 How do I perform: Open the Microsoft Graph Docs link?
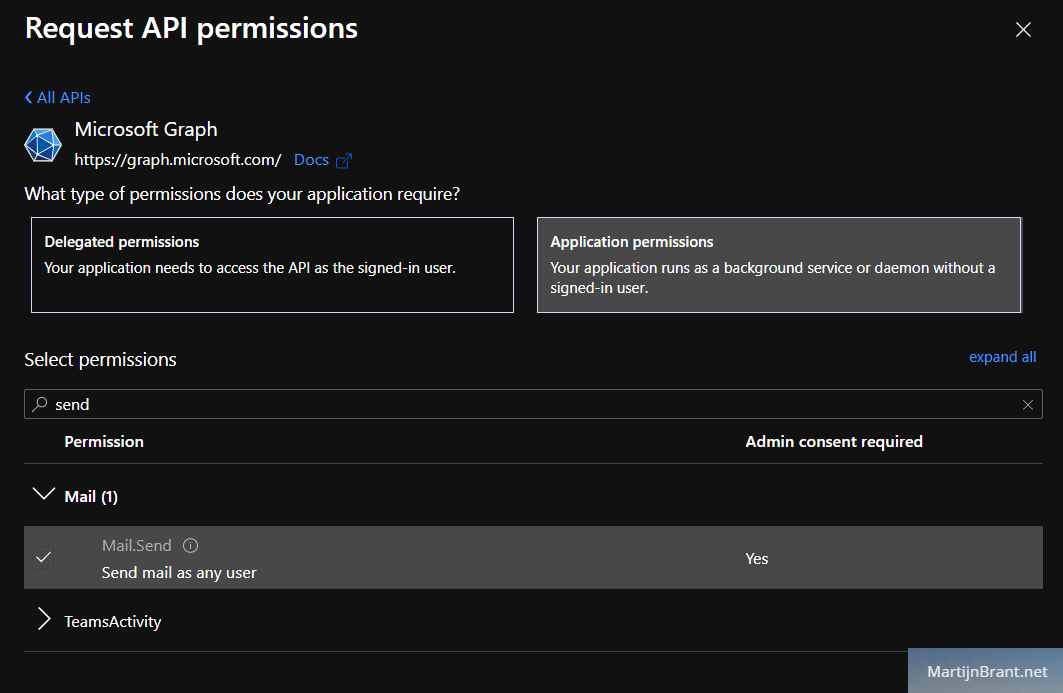(311, 160)
